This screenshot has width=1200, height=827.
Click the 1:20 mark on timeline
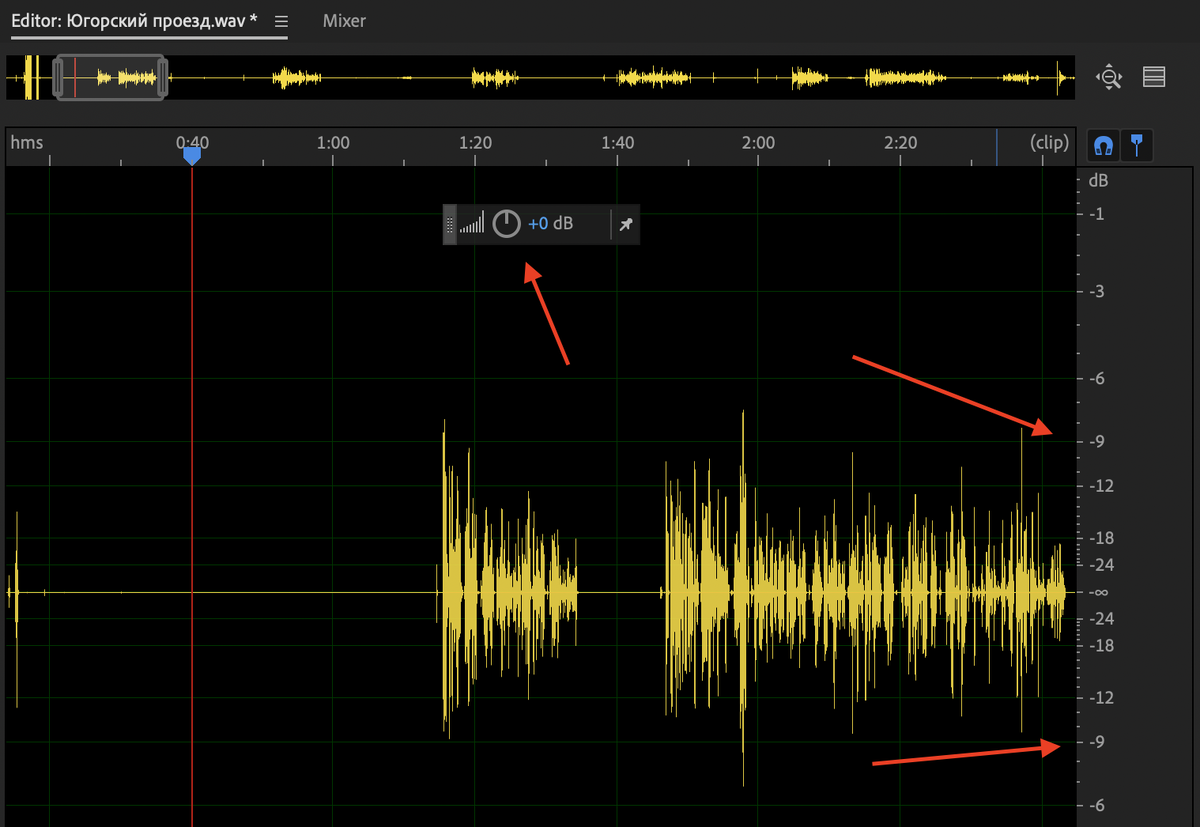tap(475, 143)
